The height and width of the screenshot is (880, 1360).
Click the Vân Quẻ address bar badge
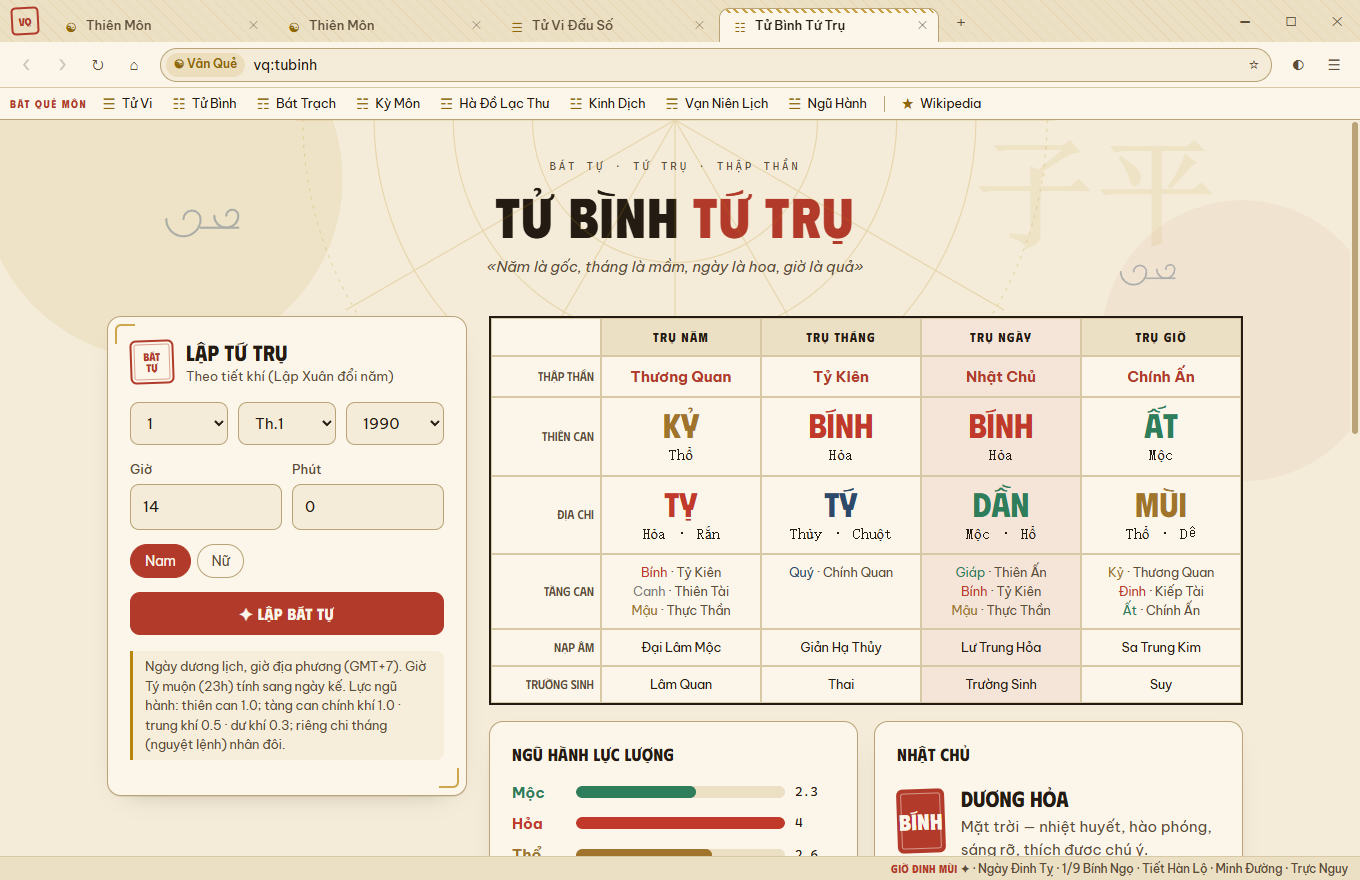(x=205, y=64)
